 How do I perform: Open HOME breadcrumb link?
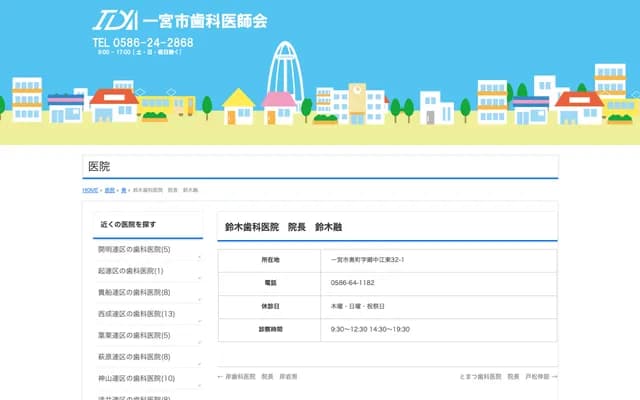90,190
